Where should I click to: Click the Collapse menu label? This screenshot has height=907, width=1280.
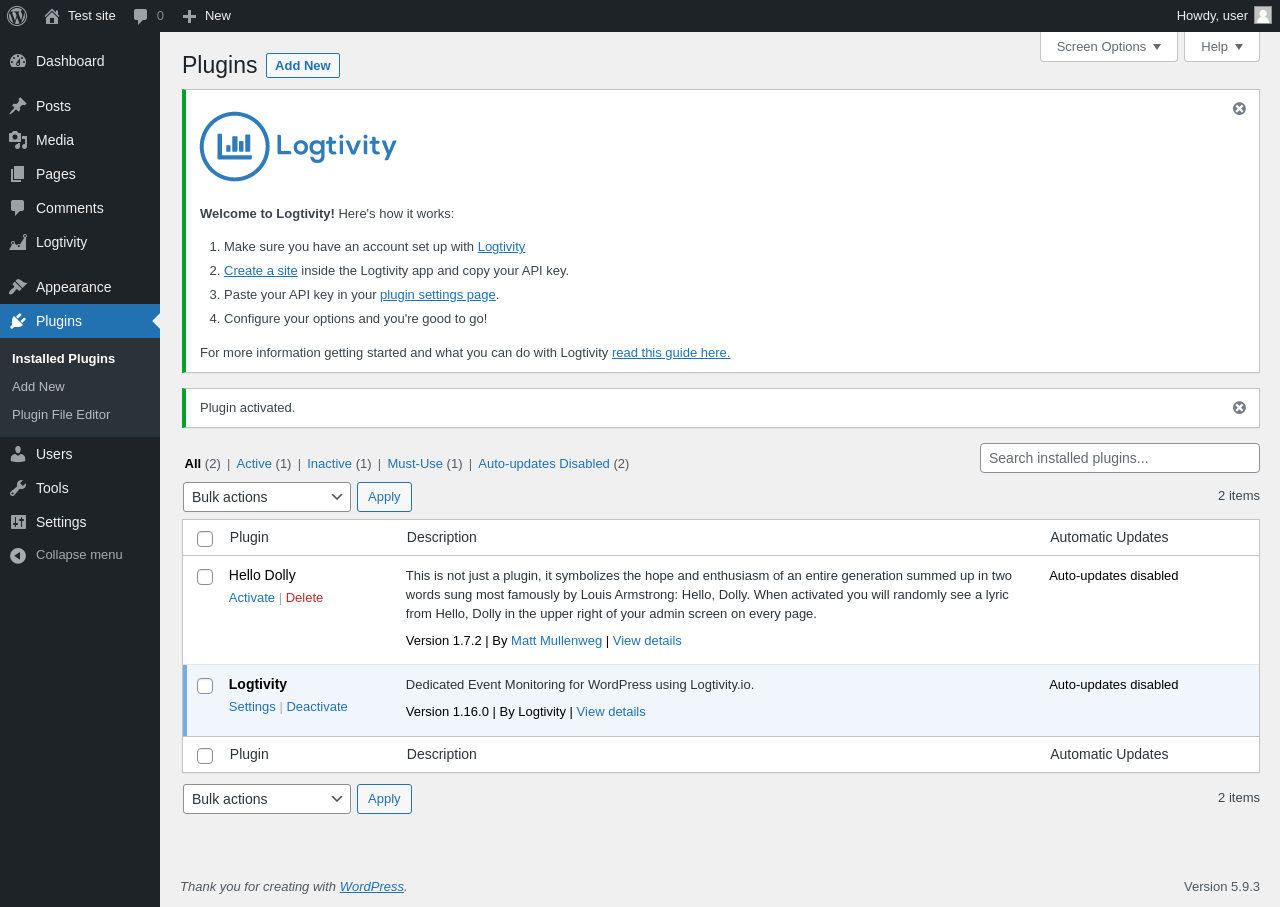pyautogui.click(x=79, y=555)
